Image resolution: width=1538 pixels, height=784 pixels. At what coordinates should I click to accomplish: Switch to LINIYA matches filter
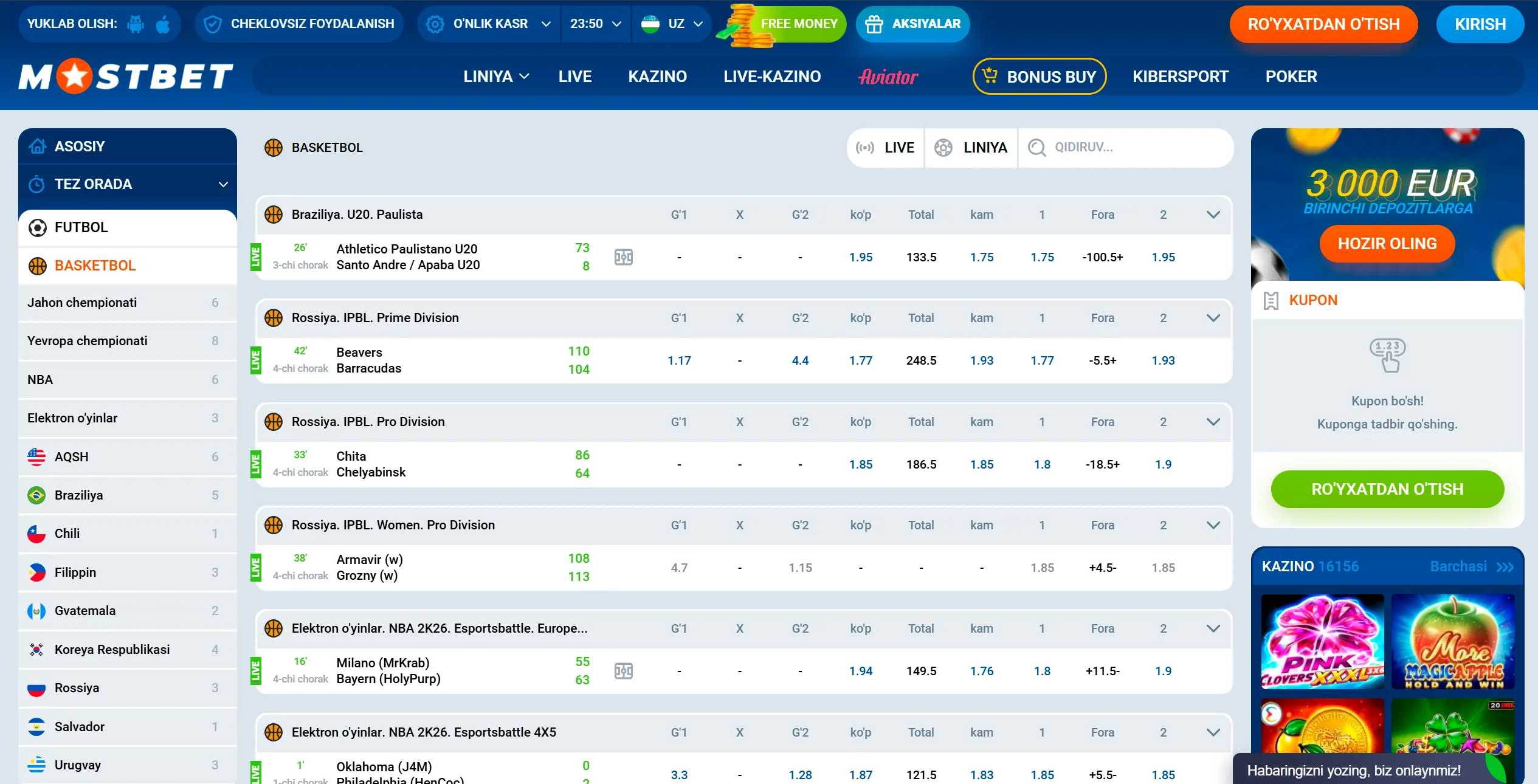[971, 148]
